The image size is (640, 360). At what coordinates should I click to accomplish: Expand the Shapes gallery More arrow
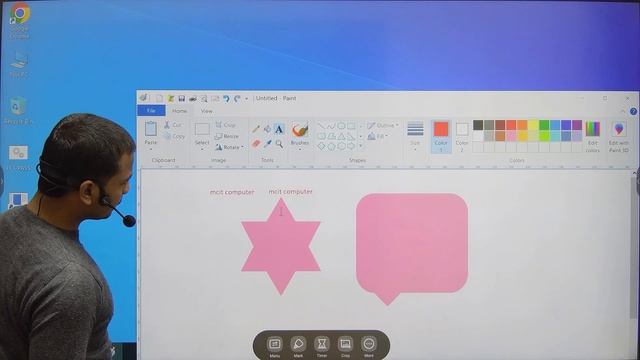click(x=361, y=146)
